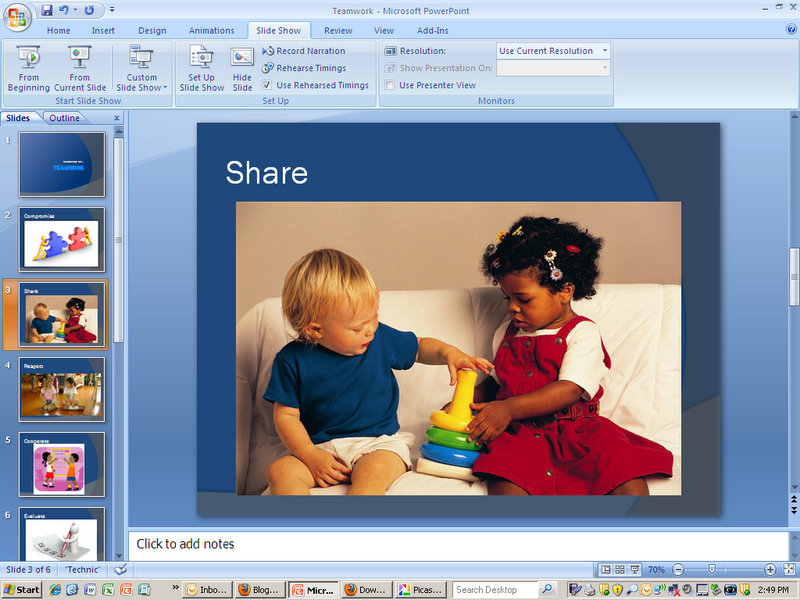
Task: Select the children photo on the slide
Action: click(458, 348)
